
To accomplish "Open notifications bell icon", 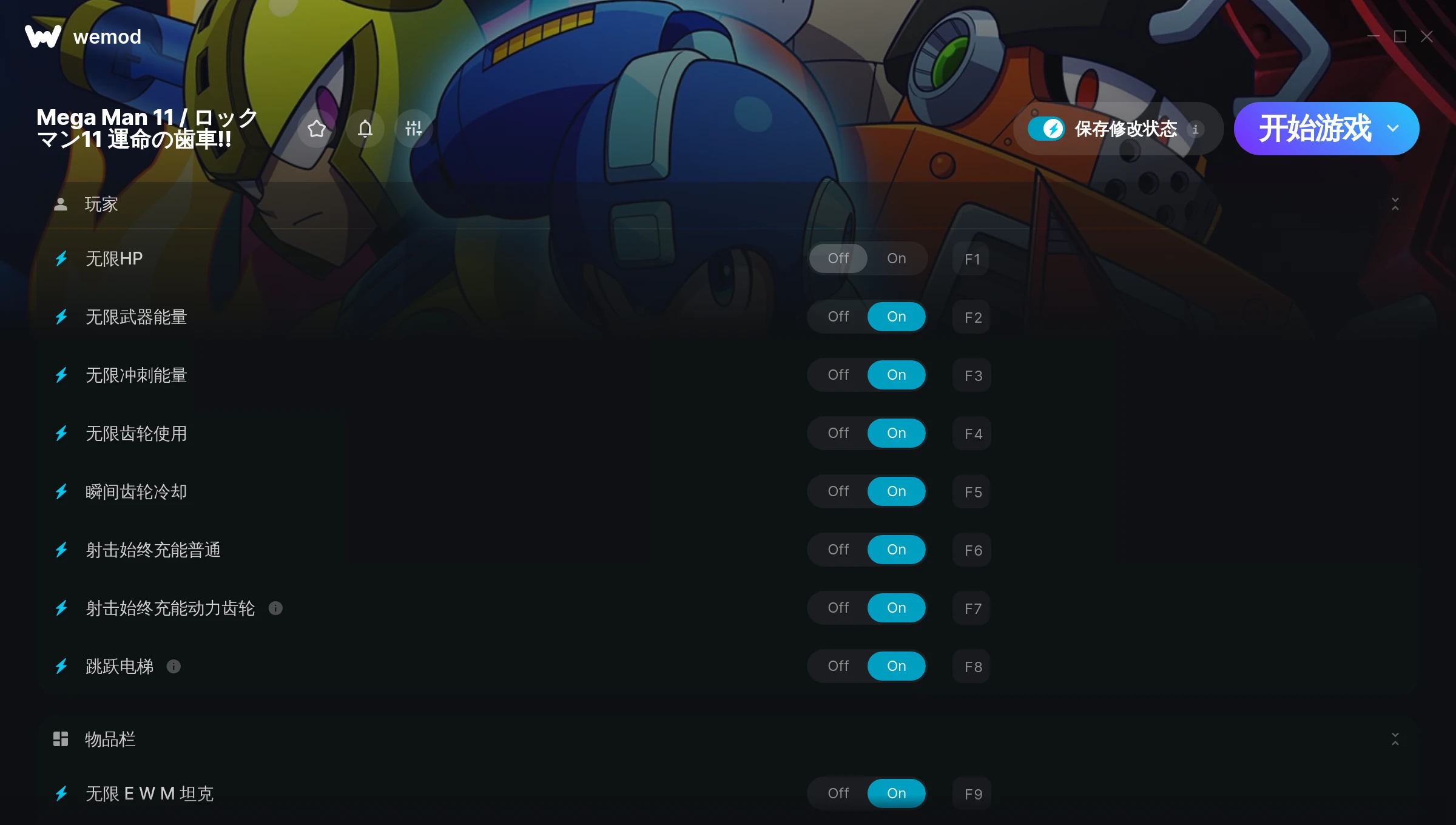I will click(365, 129).
